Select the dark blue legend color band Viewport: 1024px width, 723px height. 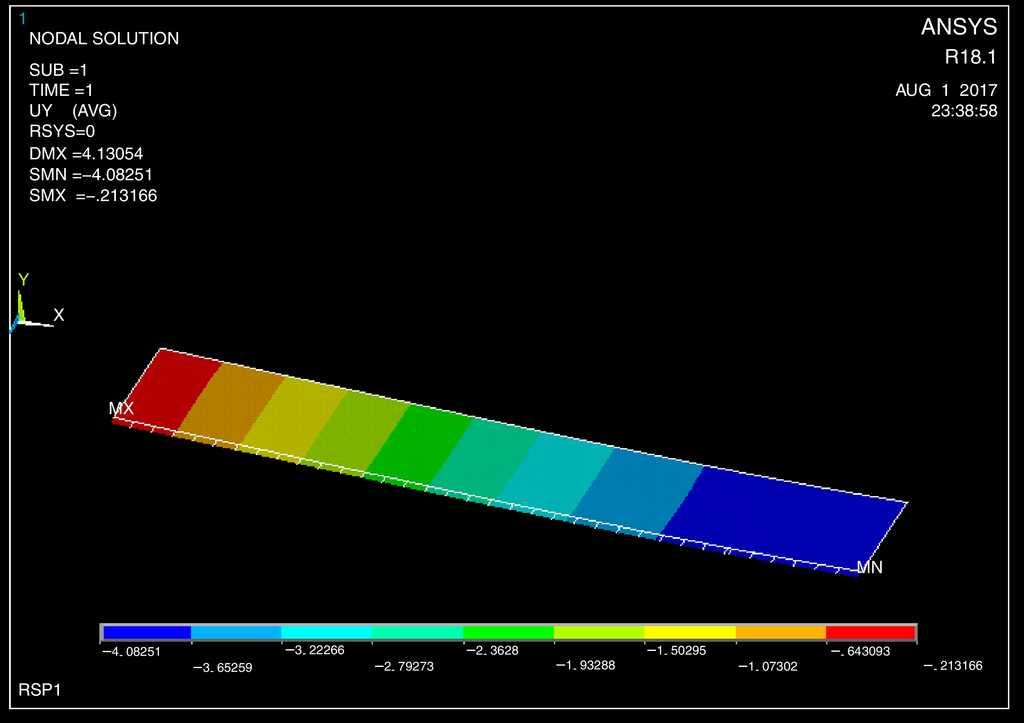pyautogui.click(x=146, y=632)
